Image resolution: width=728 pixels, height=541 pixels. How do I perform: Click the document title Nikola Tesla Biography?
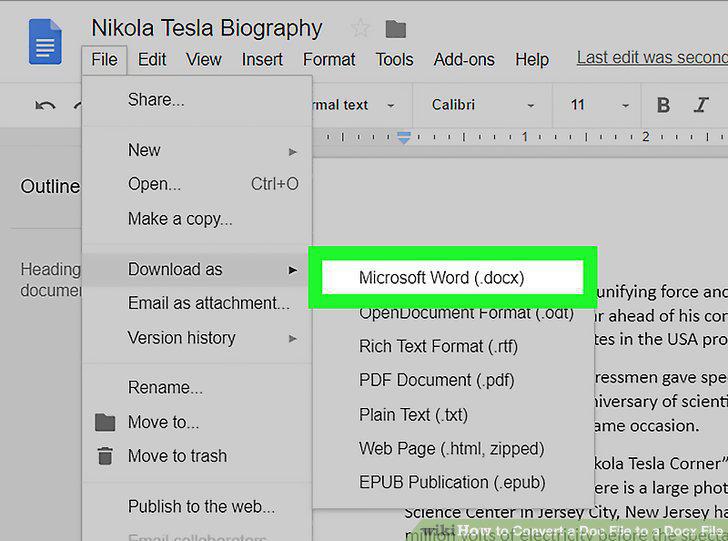[207, 28]
